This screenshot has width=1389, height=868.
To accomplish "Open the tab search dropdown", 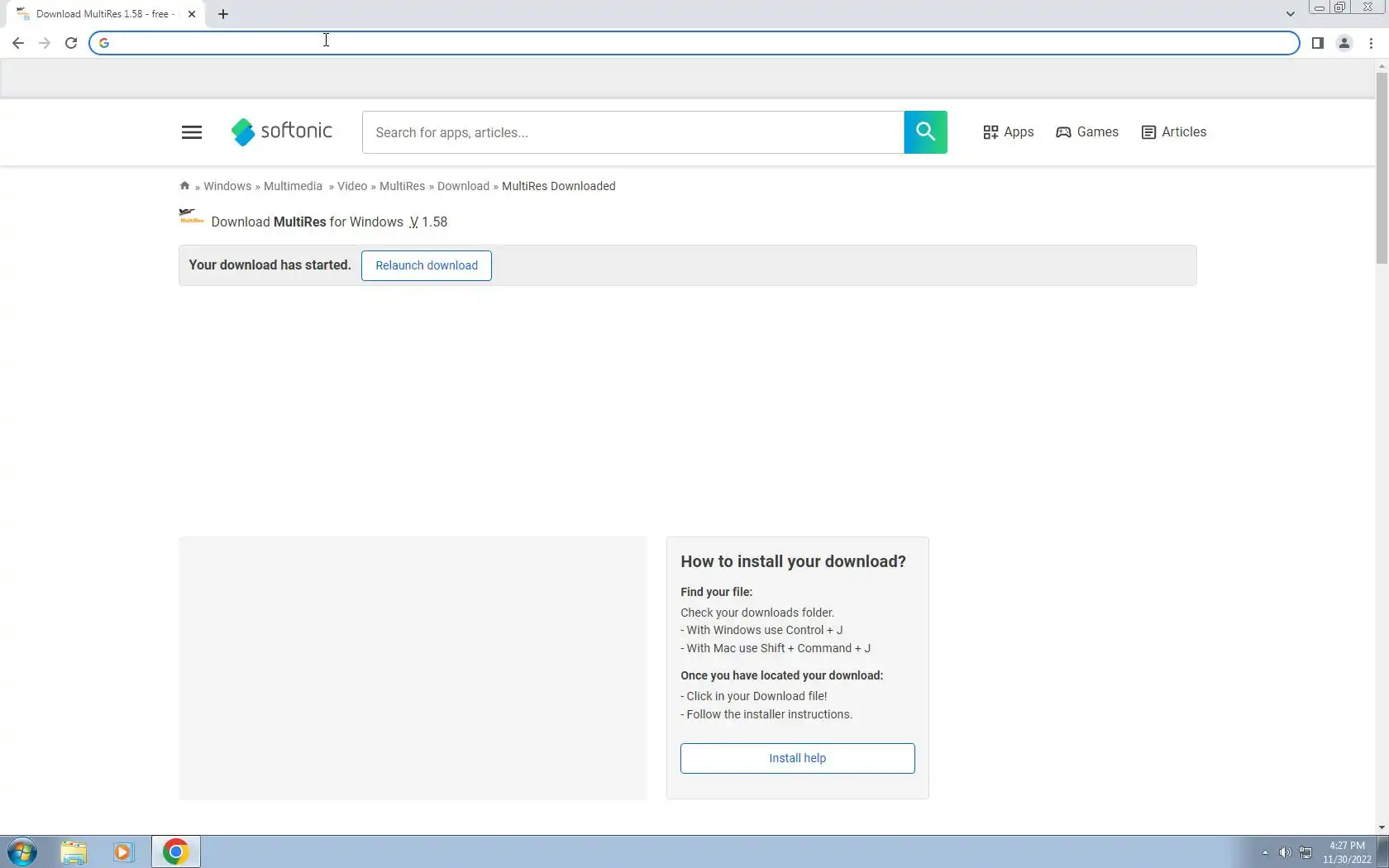I will coord(1290,14).
